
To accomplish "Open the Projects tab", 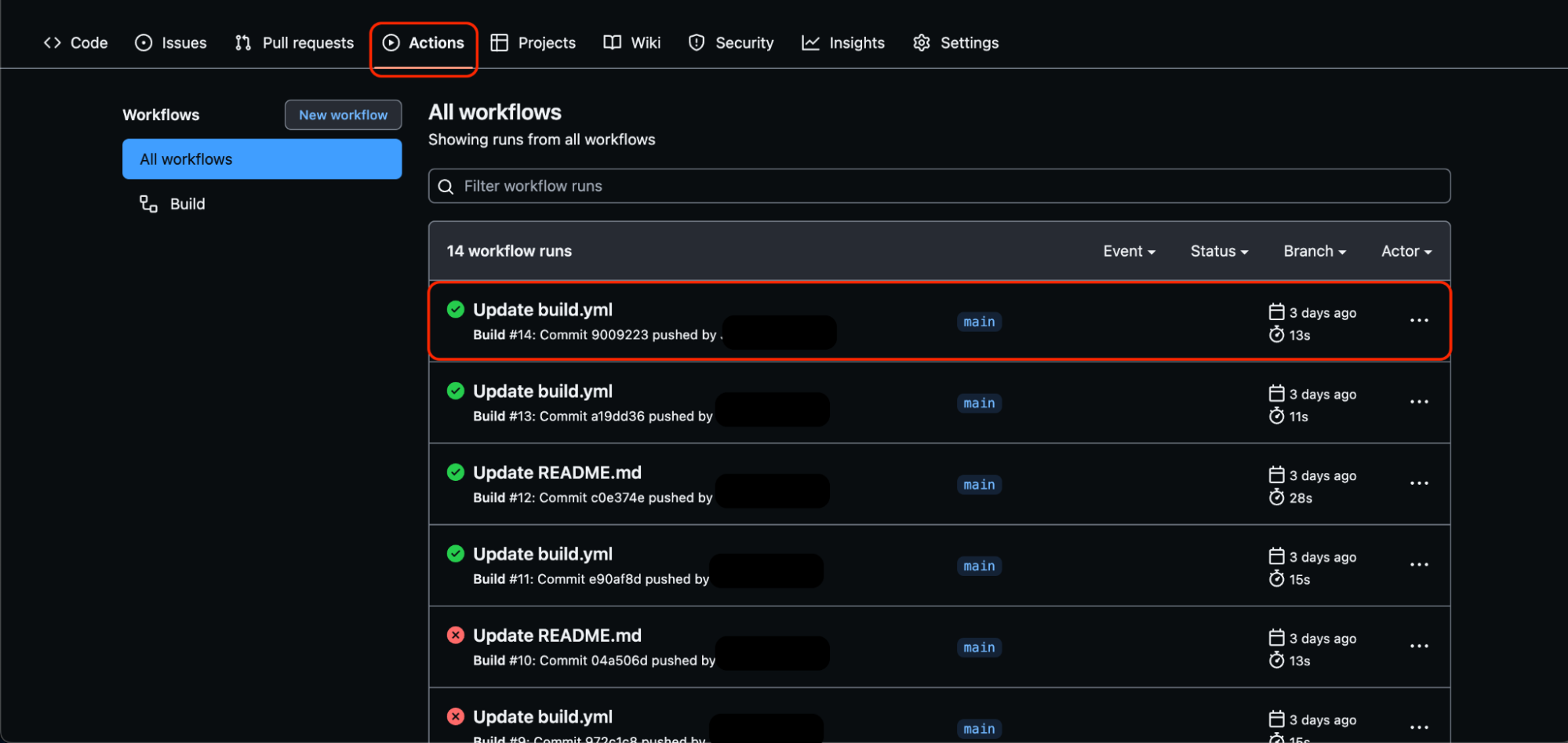I will [x=533, y=43].
